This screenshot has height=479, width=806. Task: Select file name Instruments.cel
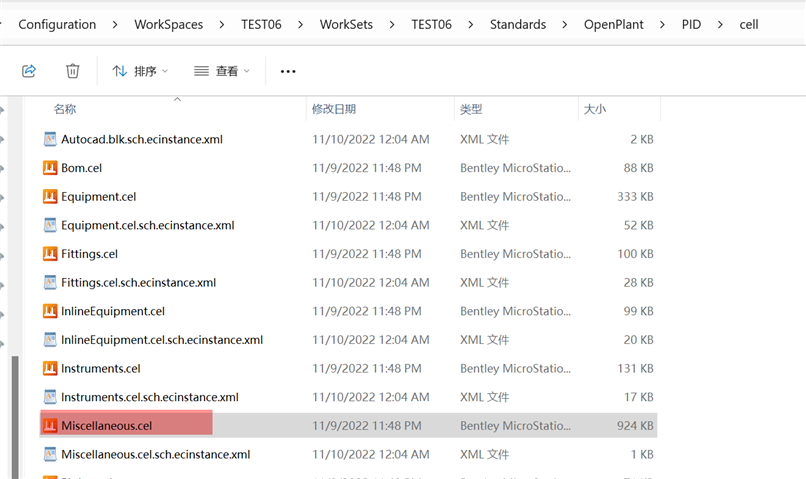pyautogui.click(x=101, y=369)
